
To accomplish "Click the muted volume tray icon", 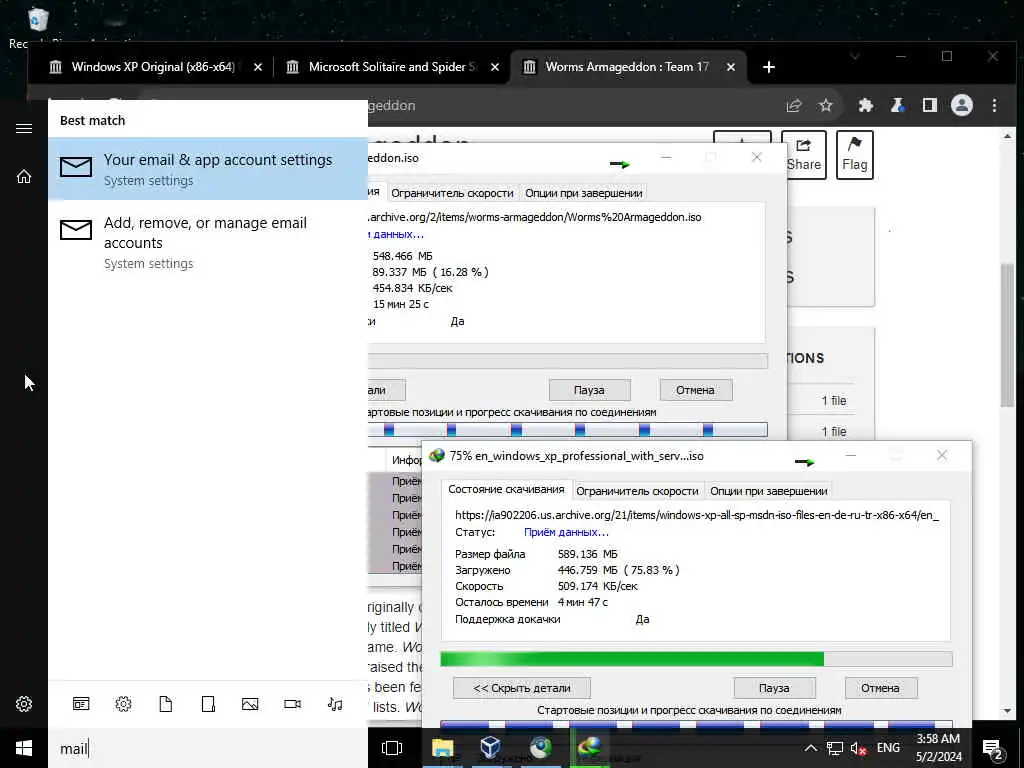I will click(858, 748).
